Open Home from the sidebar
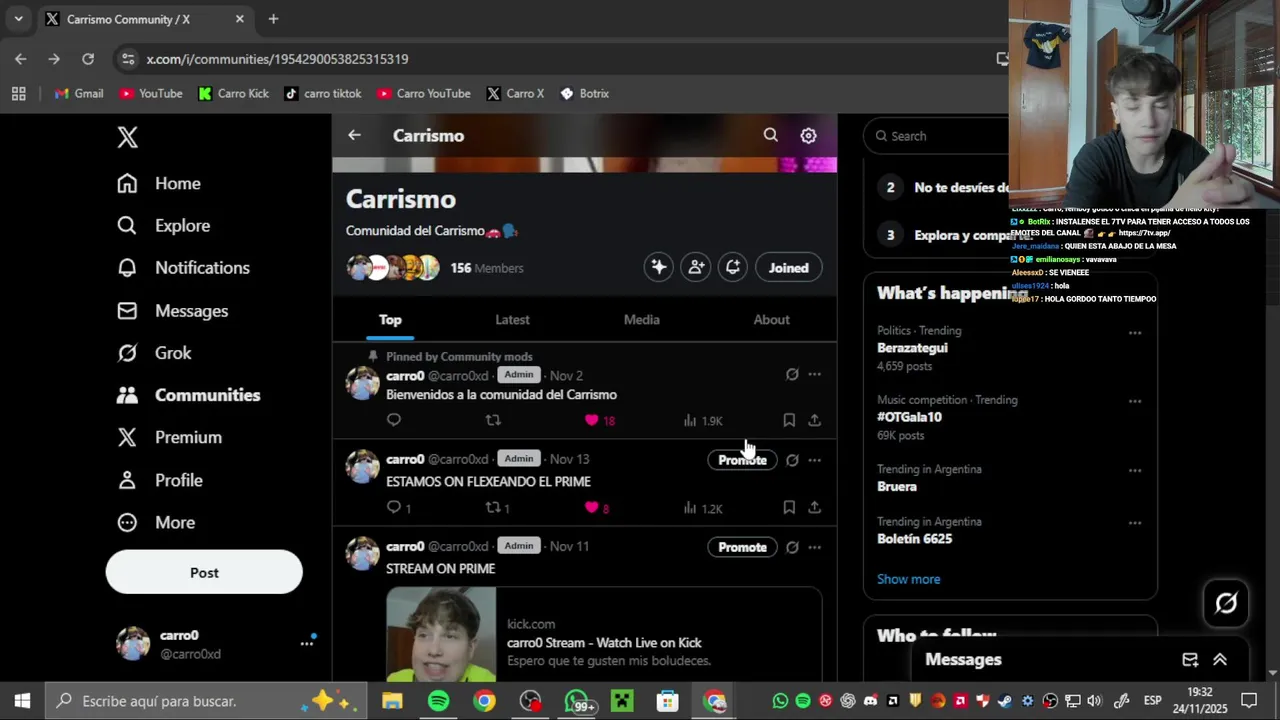Image resolution: width=1280 pixels, height=720 pixels. pos(159,183)
